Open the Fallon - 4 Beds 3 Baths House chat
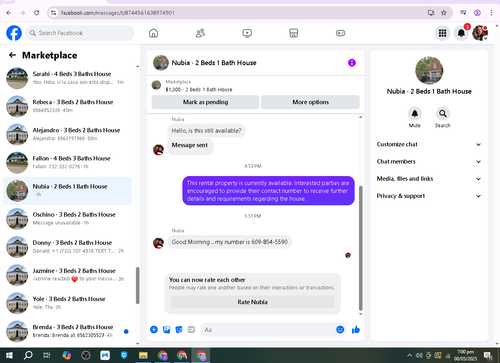This screenshot has width=500, height=363. coord(68,162)
